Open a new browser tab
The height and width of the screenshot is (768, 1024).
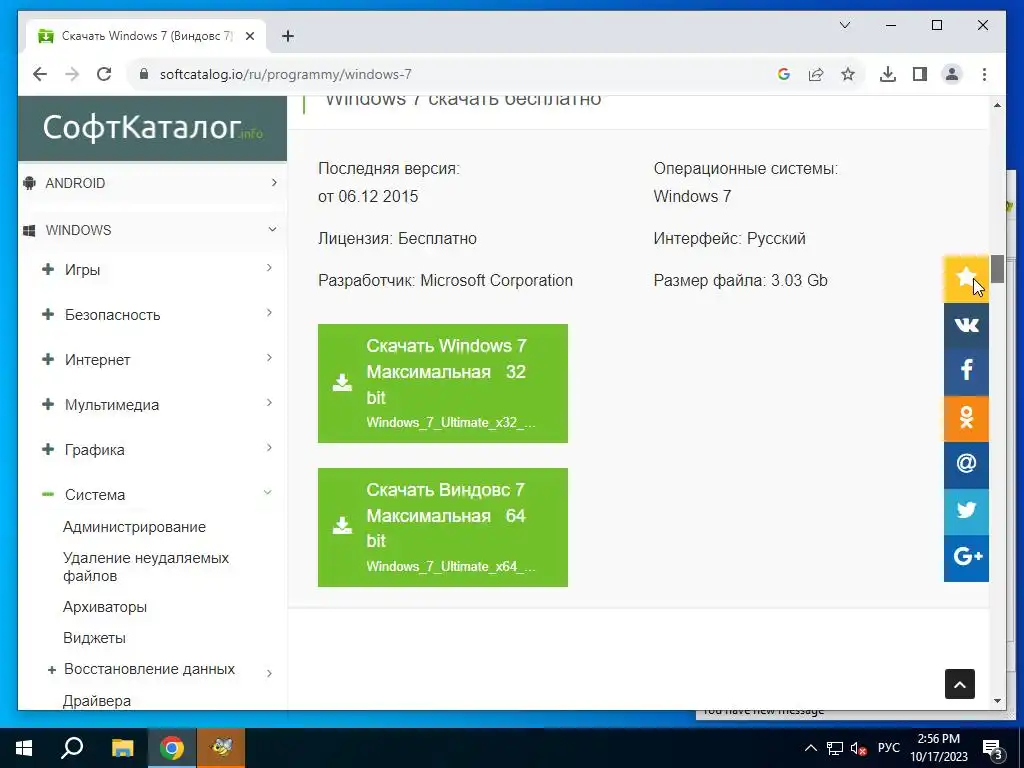(287, 36)
